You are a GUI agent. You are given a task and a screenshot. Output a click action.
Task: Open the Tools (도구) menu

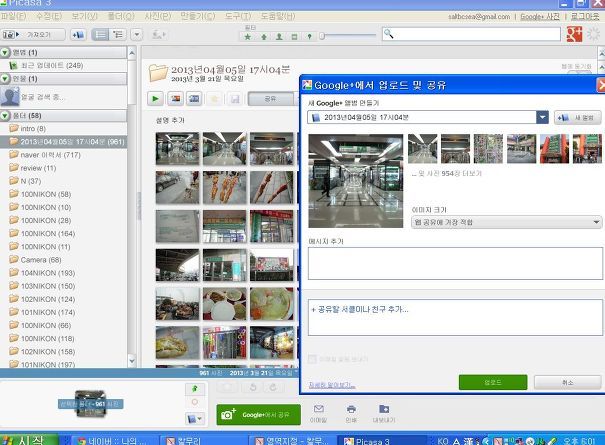[238, 16]
